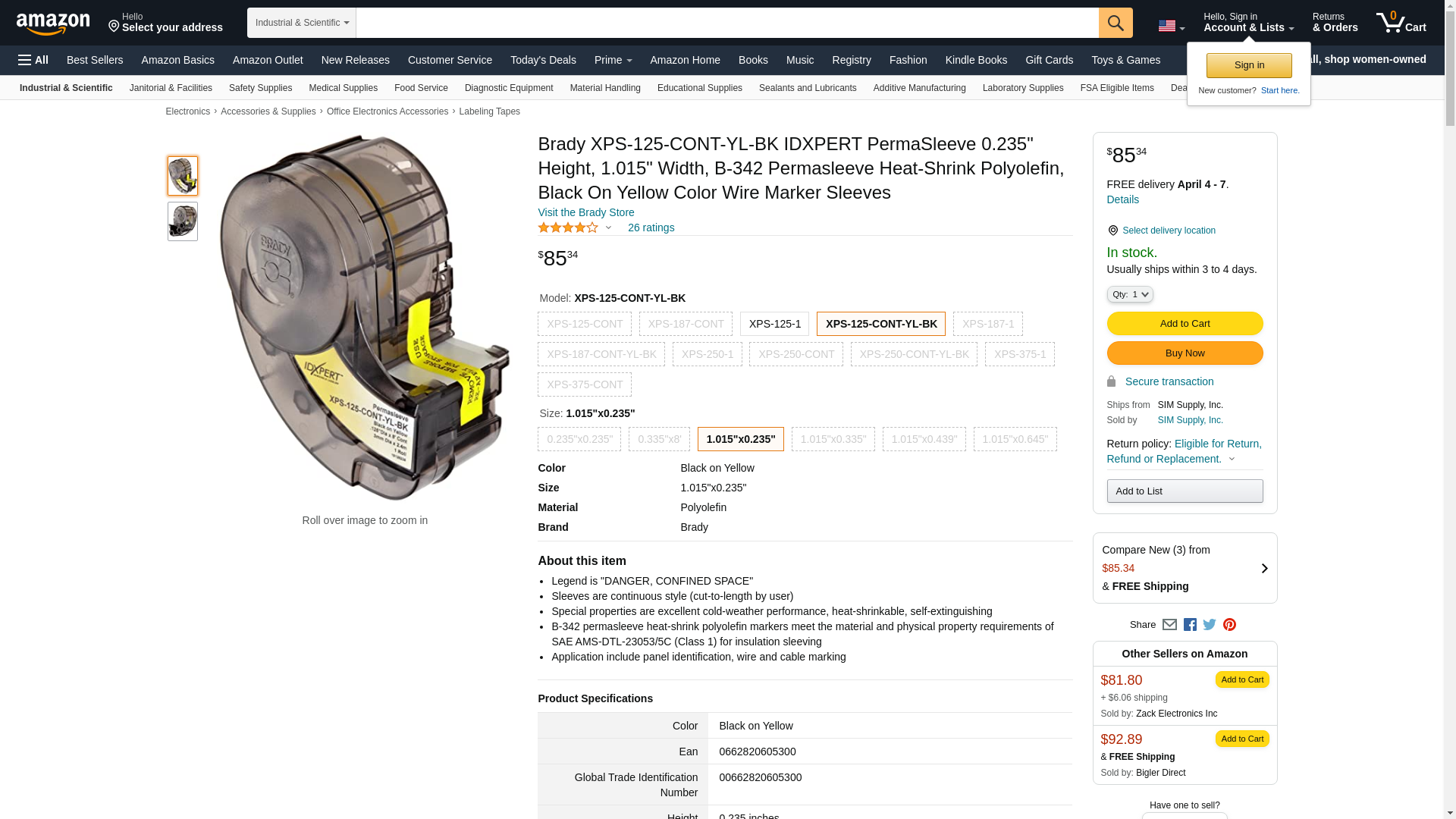Viewport: 1456px width, 819px height.
Task: Share via email icon
Action: coord(1169,625)
